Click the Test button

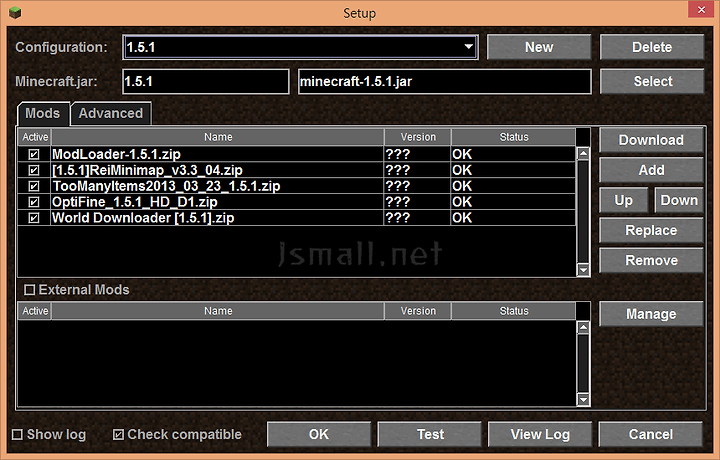(430, 434)
